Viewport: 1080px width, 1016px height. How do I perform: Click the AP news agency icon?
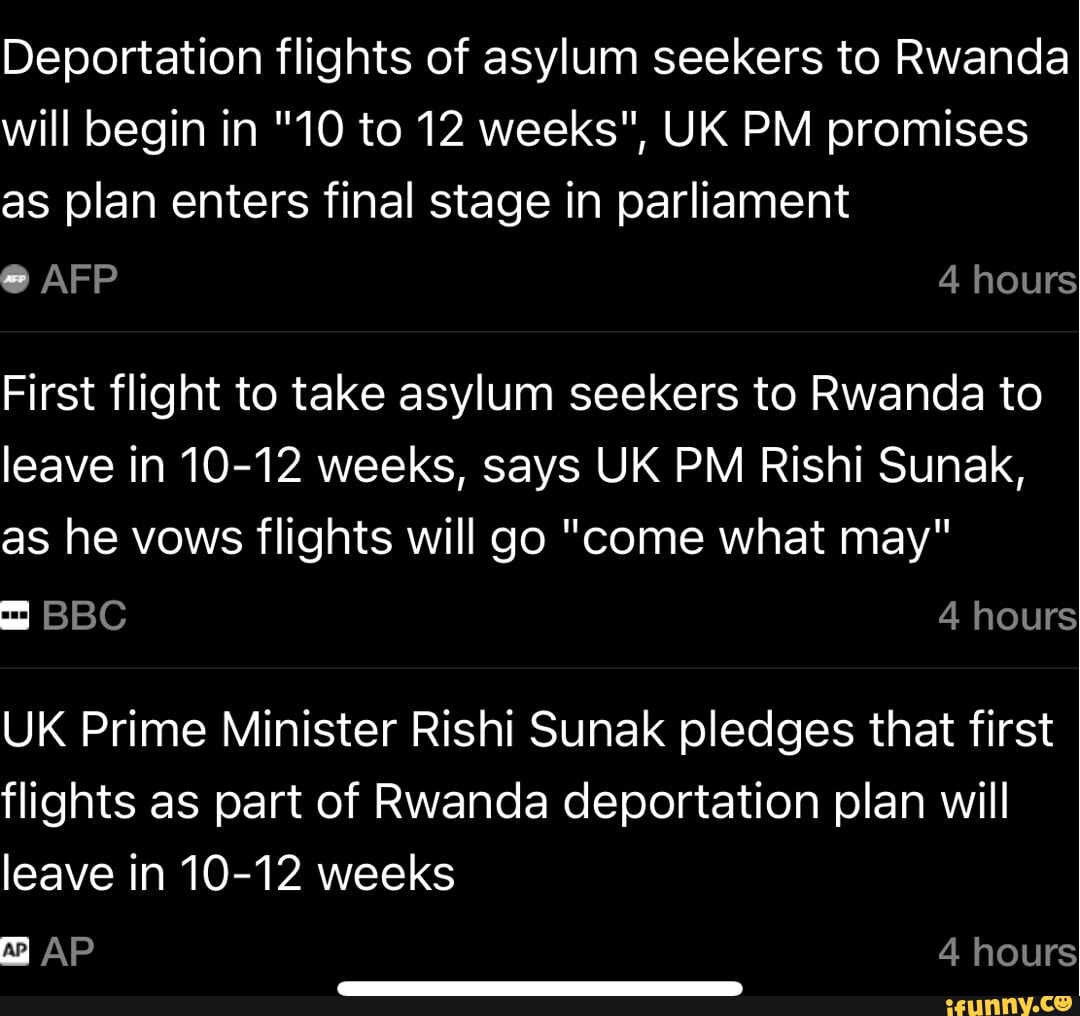click(14, 952)
